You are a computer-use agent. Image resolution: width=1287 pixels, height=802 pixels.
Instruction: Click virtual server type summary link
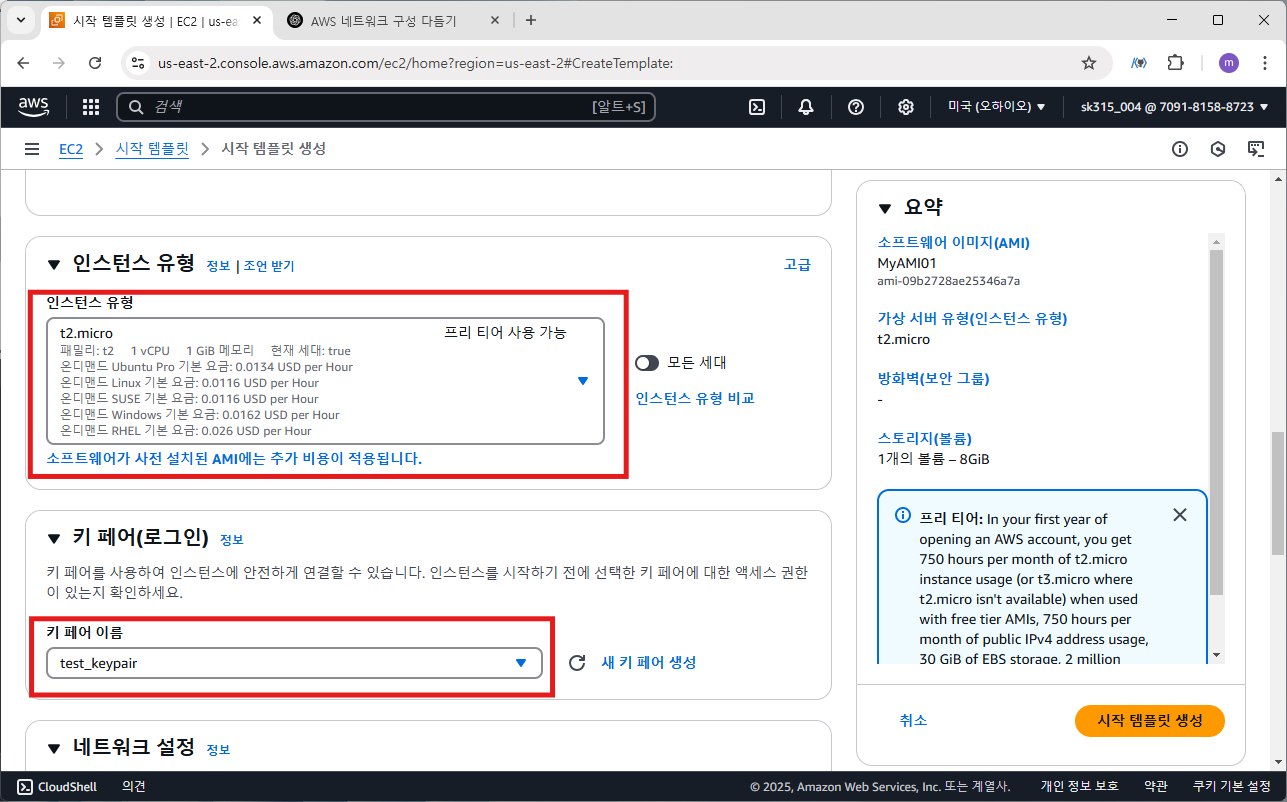972,319
